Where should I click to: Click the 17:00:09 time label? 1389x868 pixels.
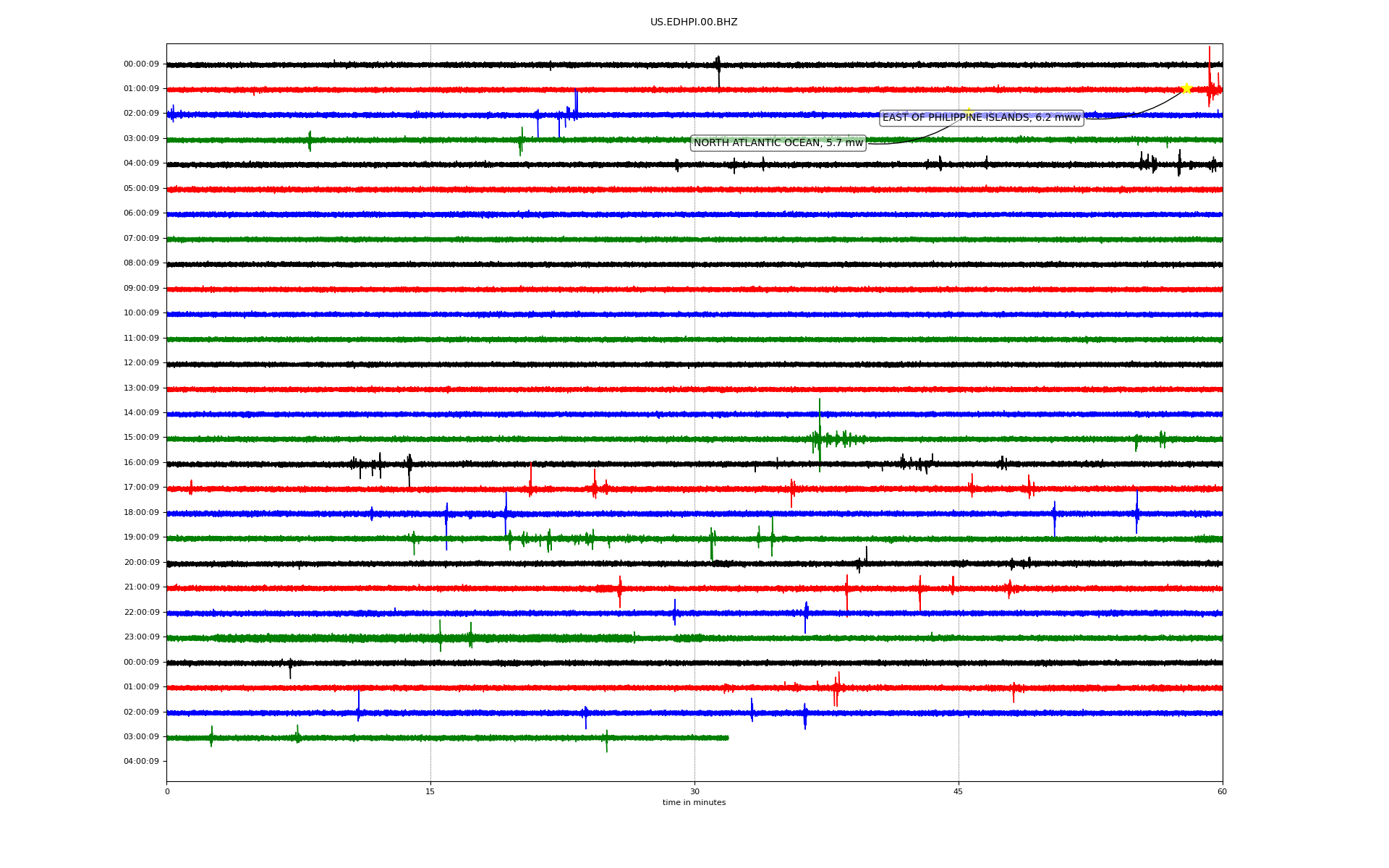[x=141, y=488]
